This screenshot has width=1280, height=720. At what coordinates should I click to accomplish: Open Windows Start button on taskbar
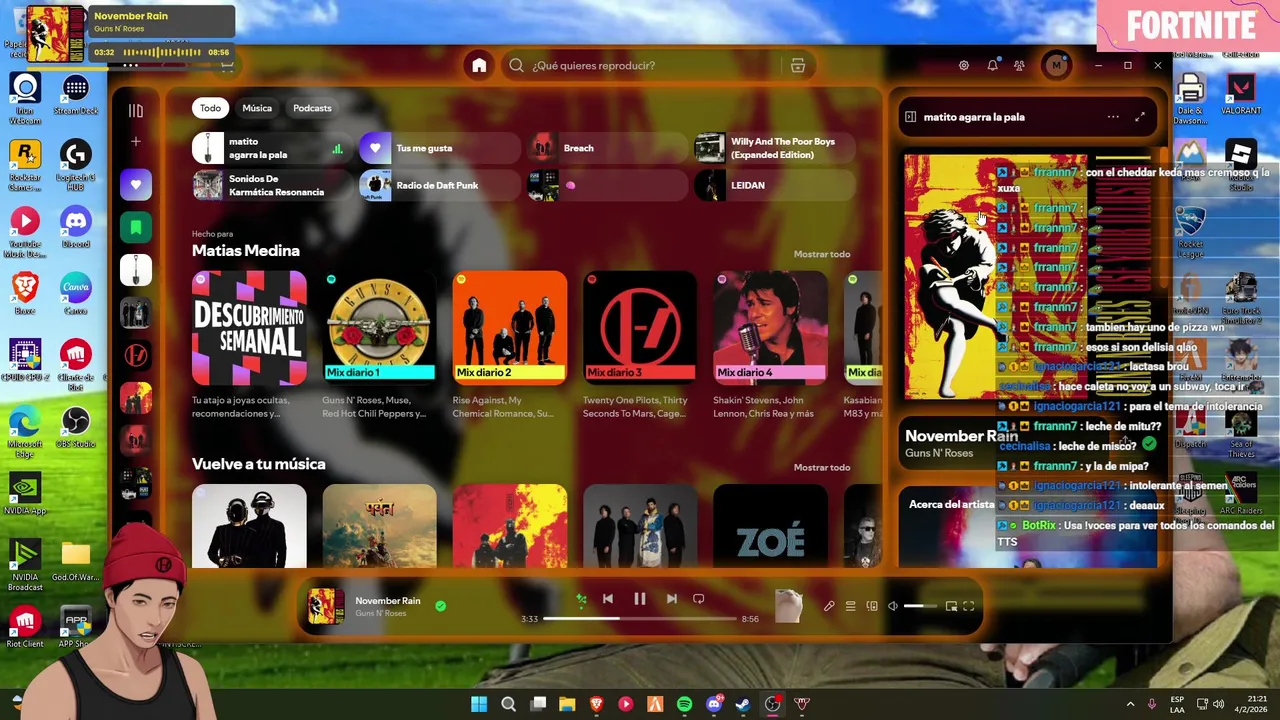[x=479, y=704]
